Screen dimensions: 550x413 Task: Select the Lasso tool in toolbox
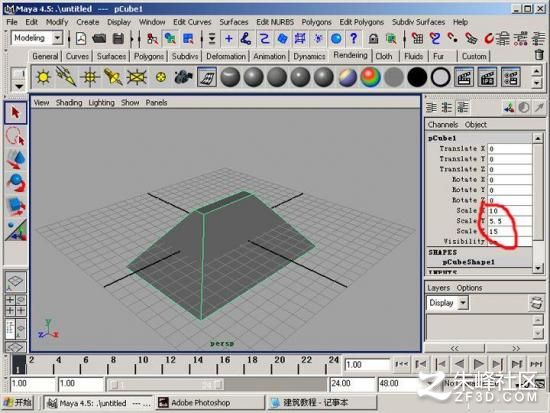click(x=15, y=136)
